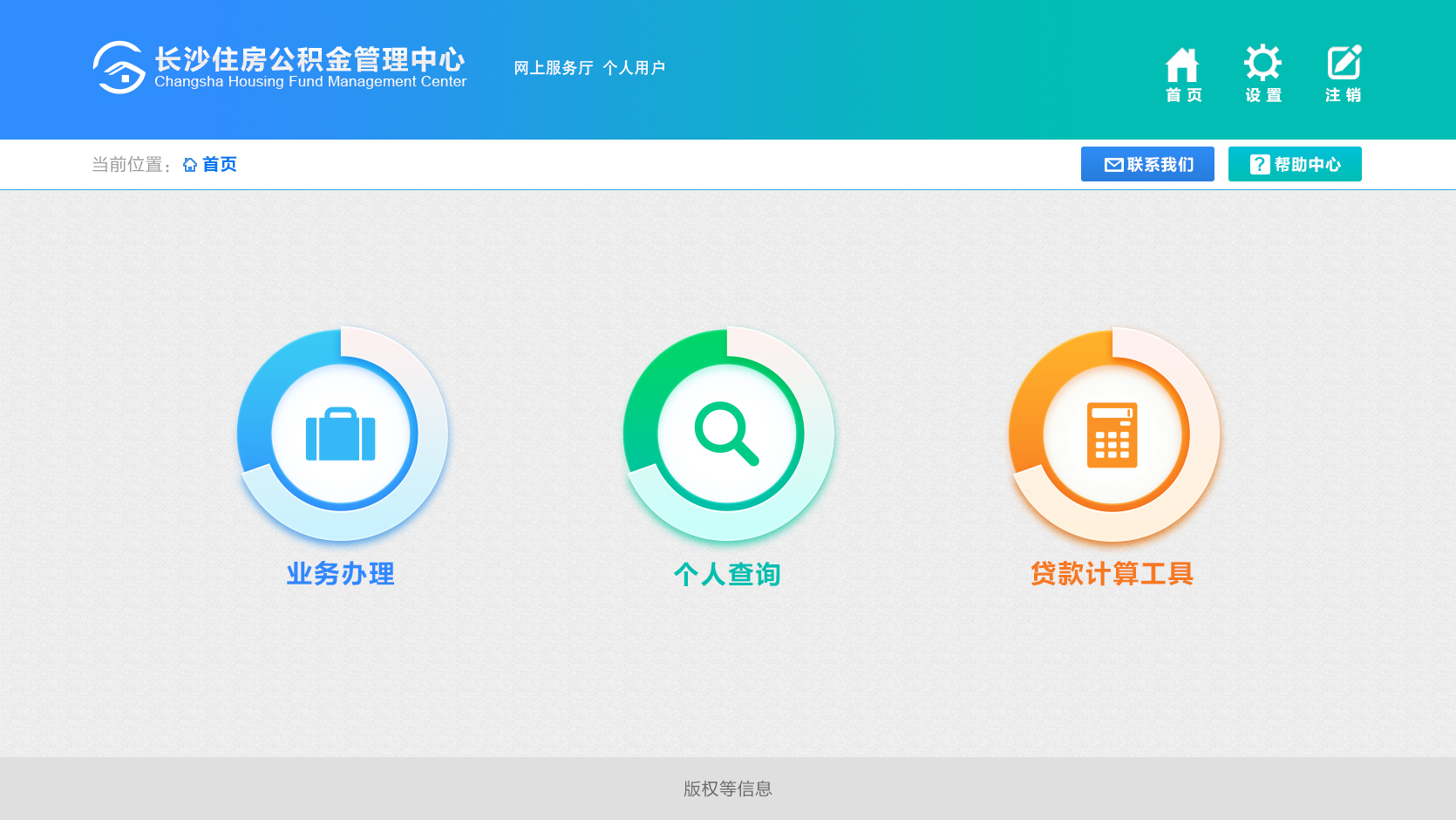This screenshot has height=820, width=1456.
Task: Click the 注销 pencil-square logout icon
Action: click(x=1344, y=64)
